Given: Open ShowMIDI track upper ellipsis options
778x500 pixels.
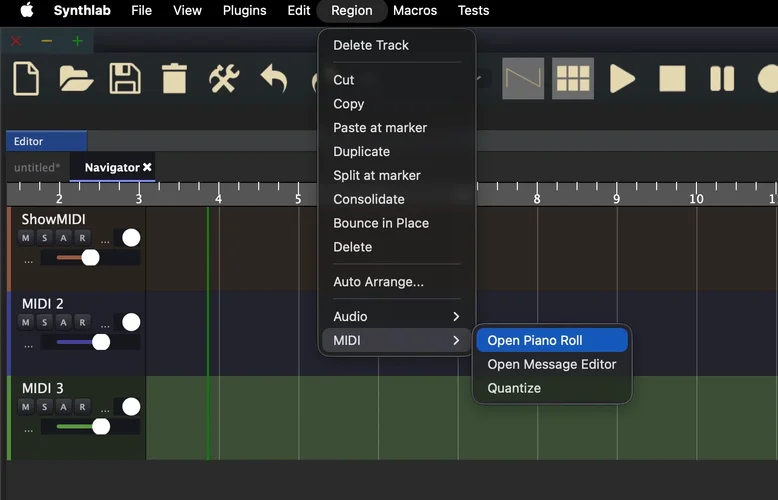Looking at the screenshot, I should 105,241.
